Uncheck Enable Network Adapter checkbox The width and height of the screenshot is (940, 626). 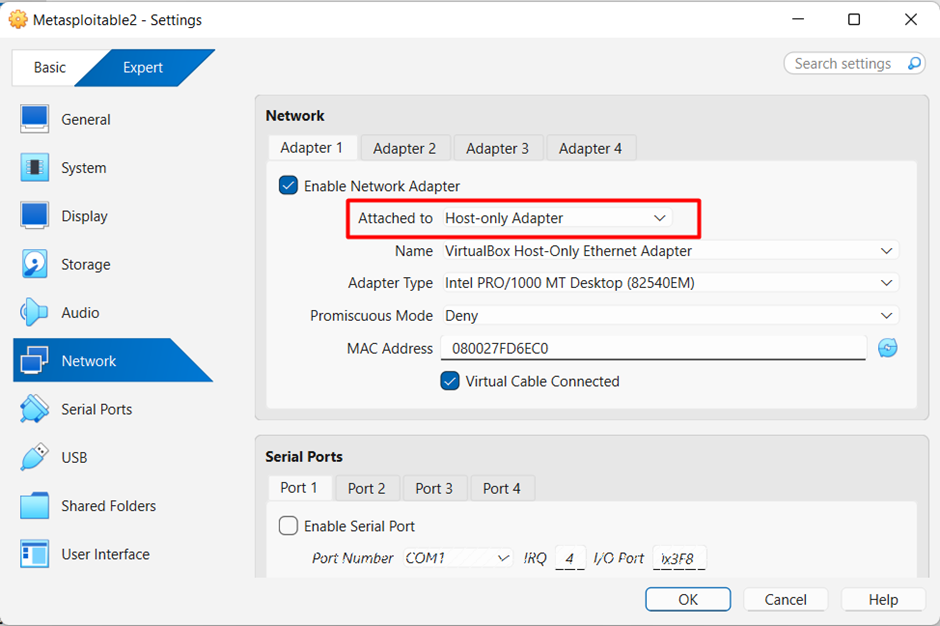pyautogui.click(x=288, y=186)
